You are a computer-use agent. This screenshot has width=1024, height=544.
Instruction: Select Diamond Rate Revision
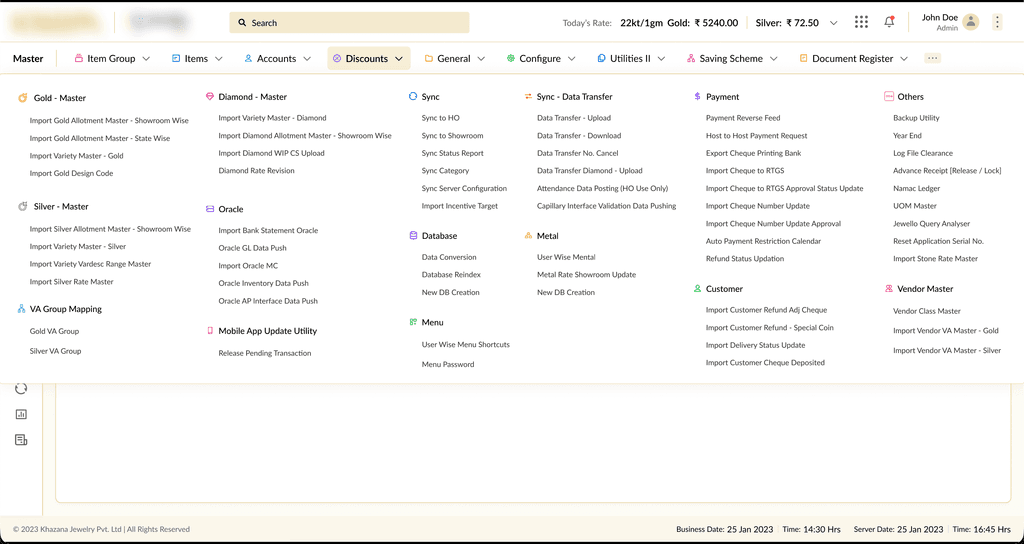[257, 170]
